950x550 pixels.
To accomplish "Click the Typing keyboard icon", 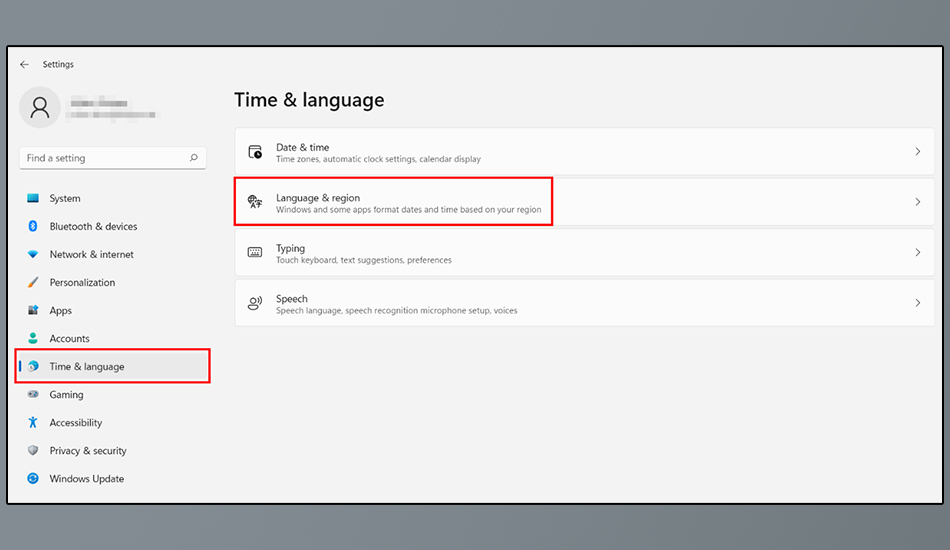I will click(x=255, y=253).
